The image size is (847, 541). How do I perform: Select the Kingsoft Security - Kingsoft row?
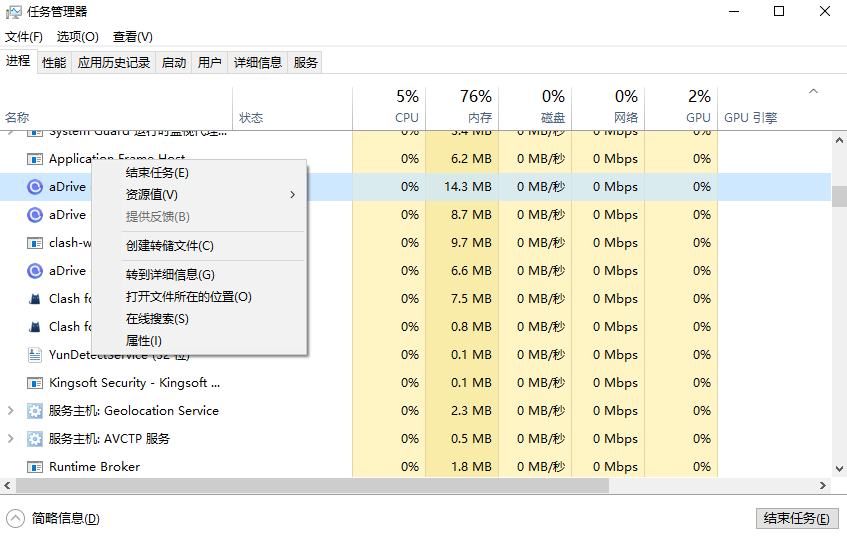pyautogui.click(x=415, y=383)
